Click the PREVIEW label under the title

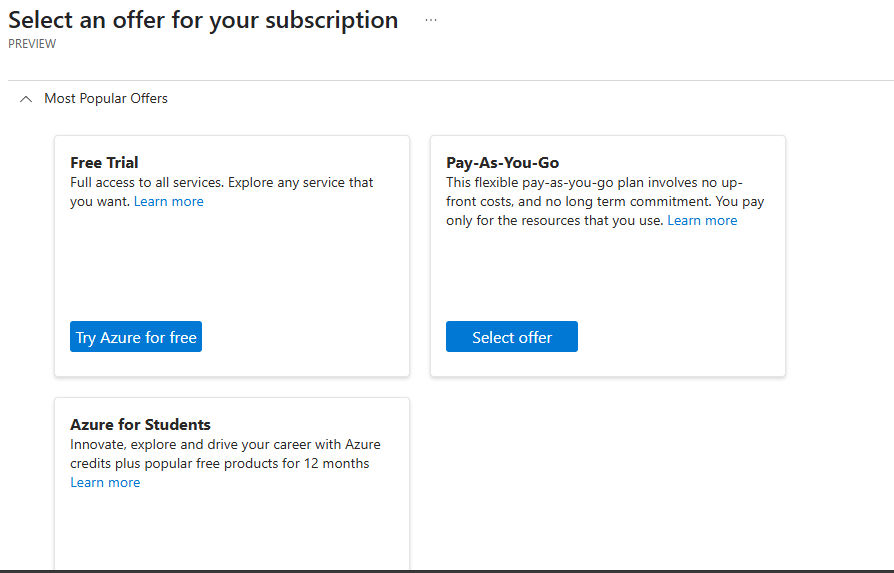point(32,44)
